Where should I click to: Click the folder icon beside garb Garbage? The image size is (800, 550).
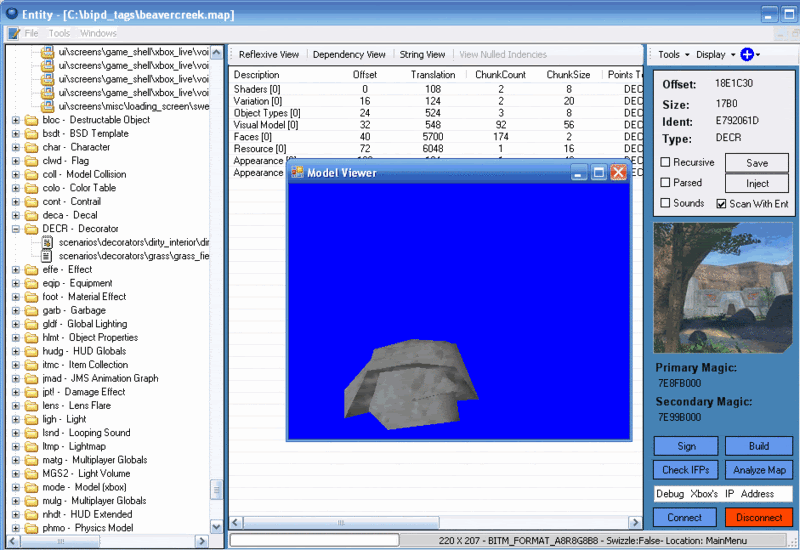click(32, 311)
